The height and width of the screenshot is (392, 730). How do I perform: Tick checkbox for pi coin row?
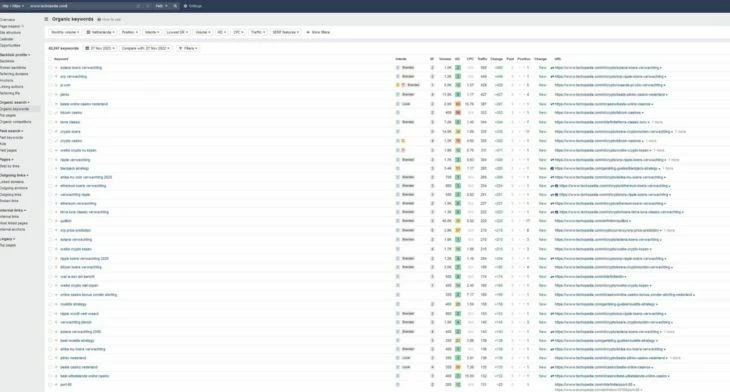pyautogui.click(x=50, y=85)
